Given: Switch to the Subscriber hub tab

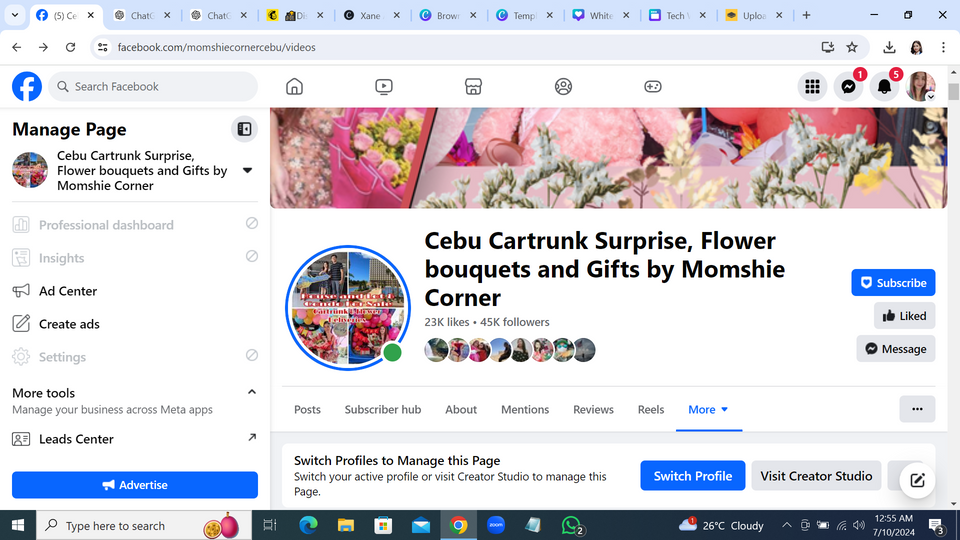Looking at the screenshot, I should pos(383,410).
